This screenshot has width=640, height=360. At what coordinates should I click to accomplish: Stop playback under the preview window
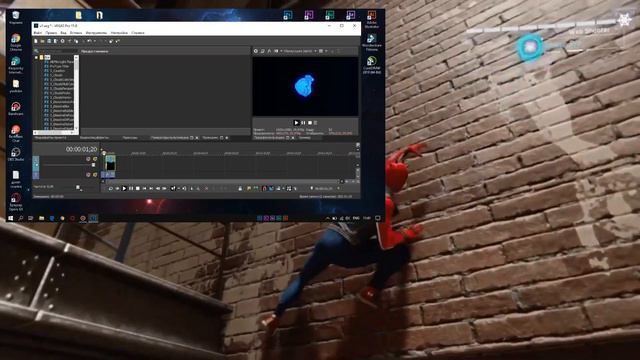click(310, 122)
